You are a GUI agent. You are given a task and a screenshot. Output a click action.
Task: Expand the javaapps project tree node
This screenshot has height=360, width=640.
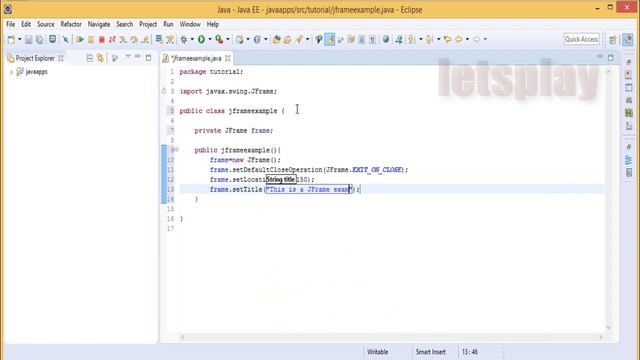[x=11, y=72]
